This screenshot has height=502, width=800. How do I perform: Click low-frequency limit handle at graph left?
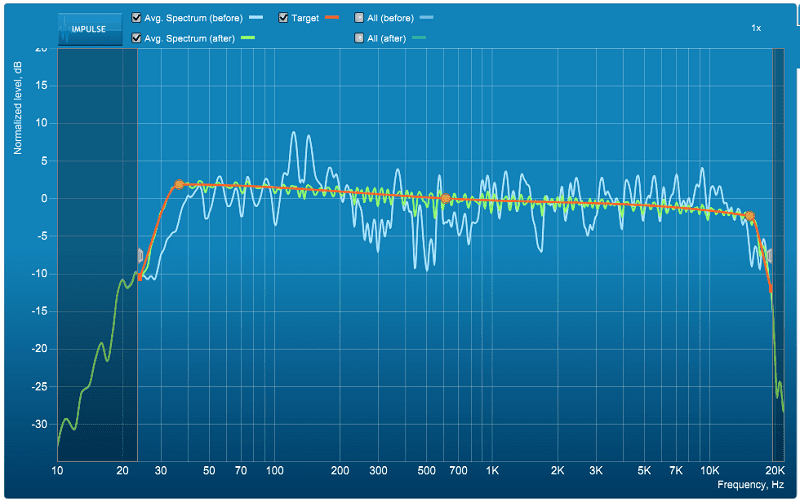point(140,255)
